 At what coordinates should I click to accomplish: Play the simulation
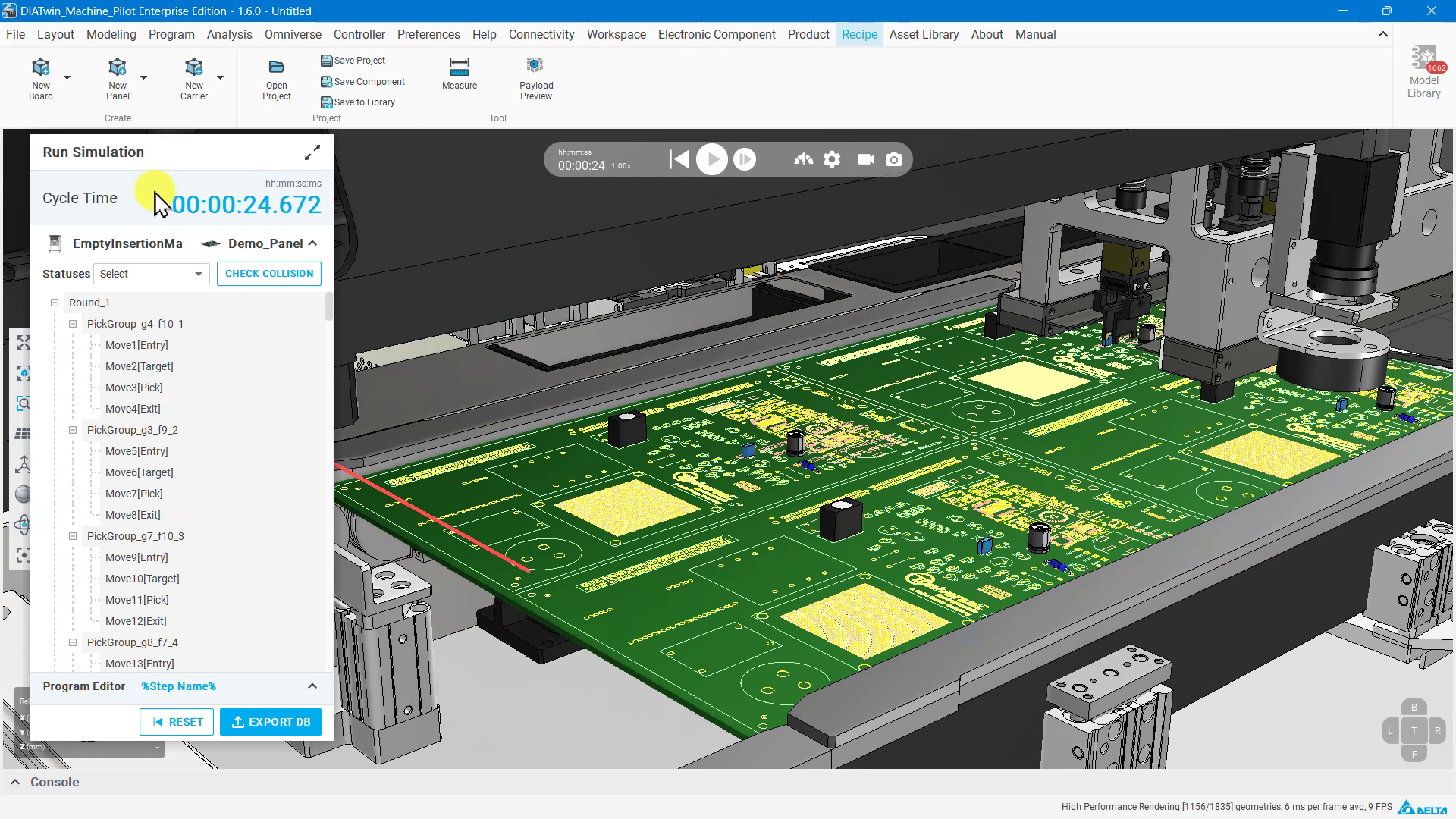point(712,159)
